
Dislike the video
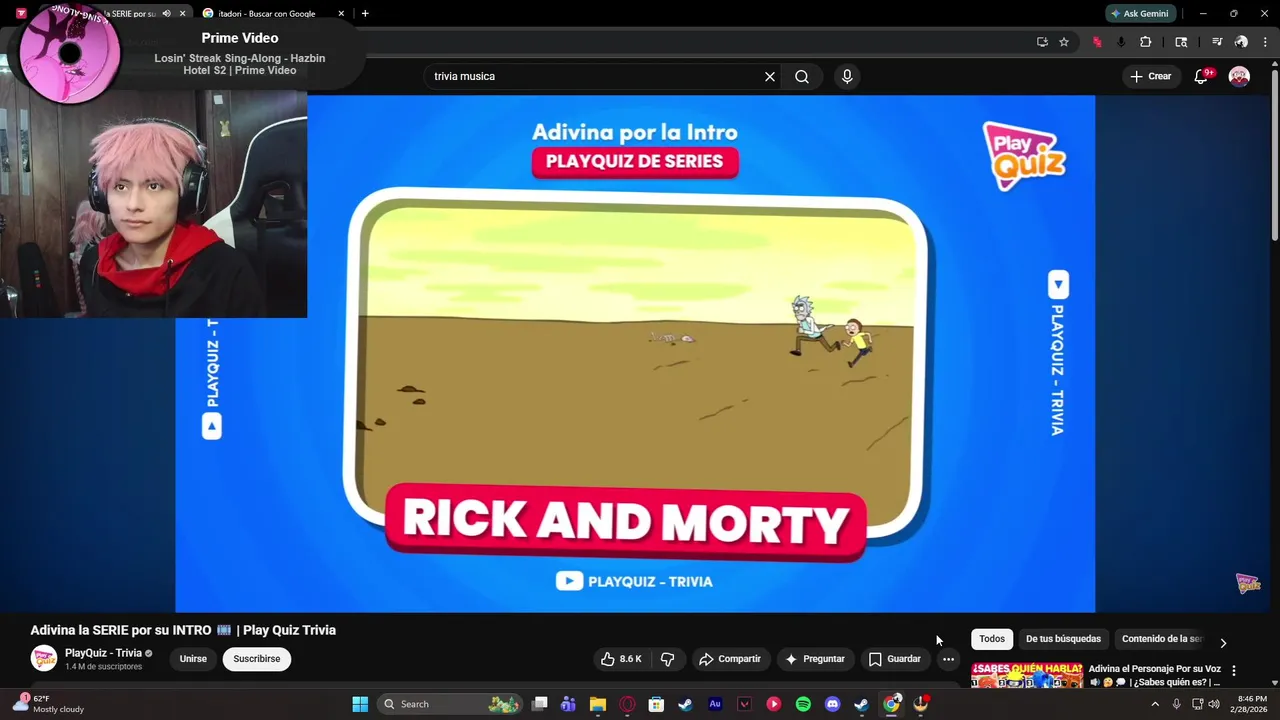667,659
